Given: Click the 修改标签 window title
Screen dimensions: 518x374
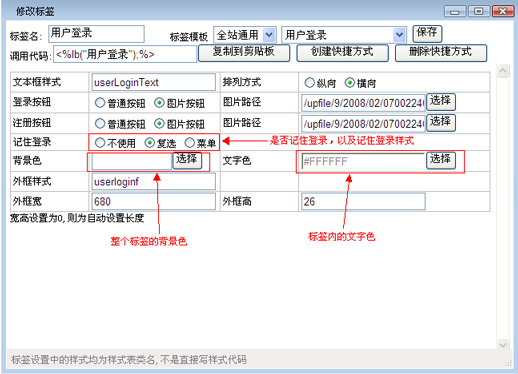Looking at the screenshot, I should [35, 12].
